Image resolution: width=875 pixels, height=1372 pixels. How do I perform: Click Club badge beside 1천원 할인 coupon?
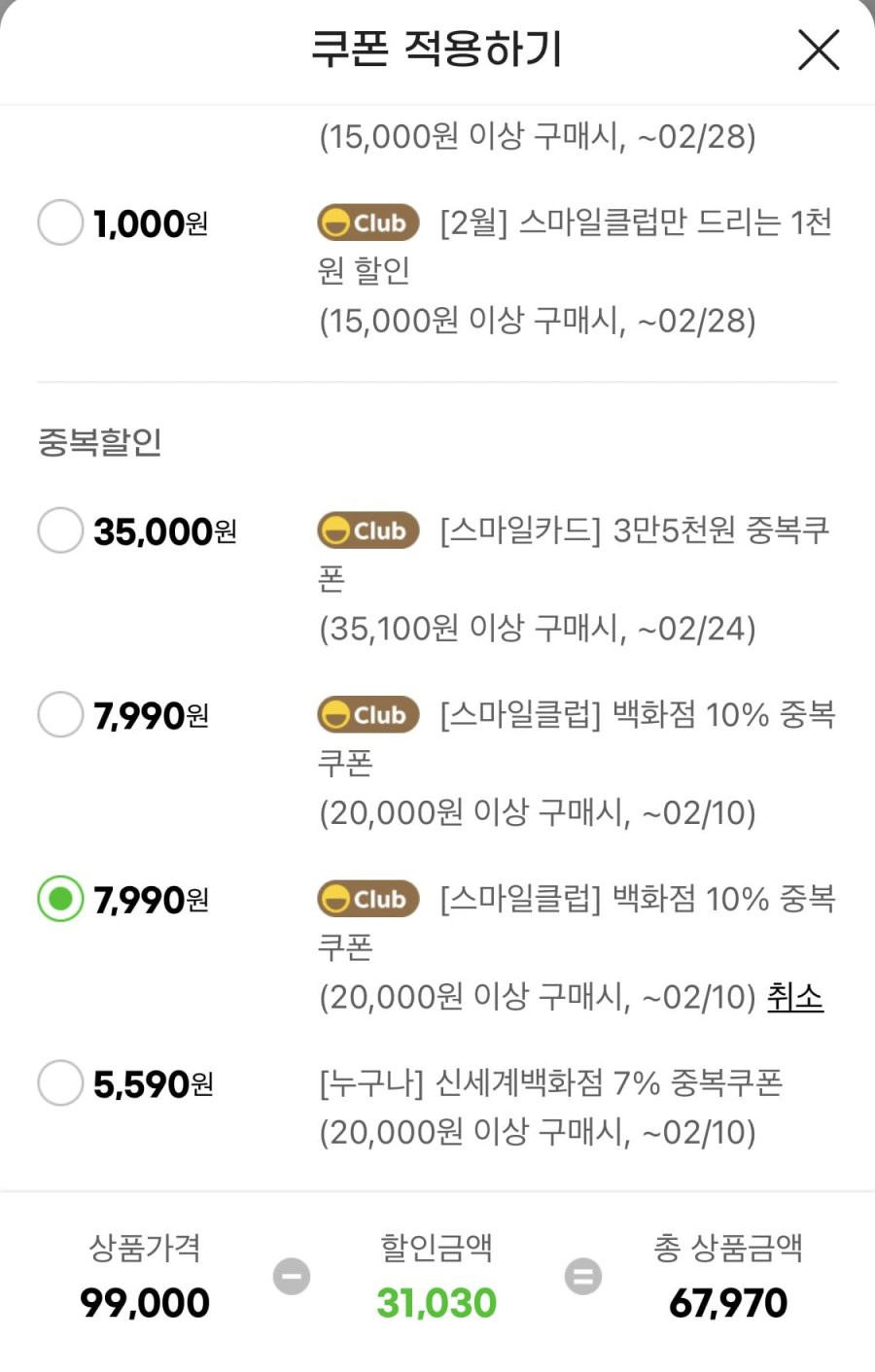pos(368,223)
